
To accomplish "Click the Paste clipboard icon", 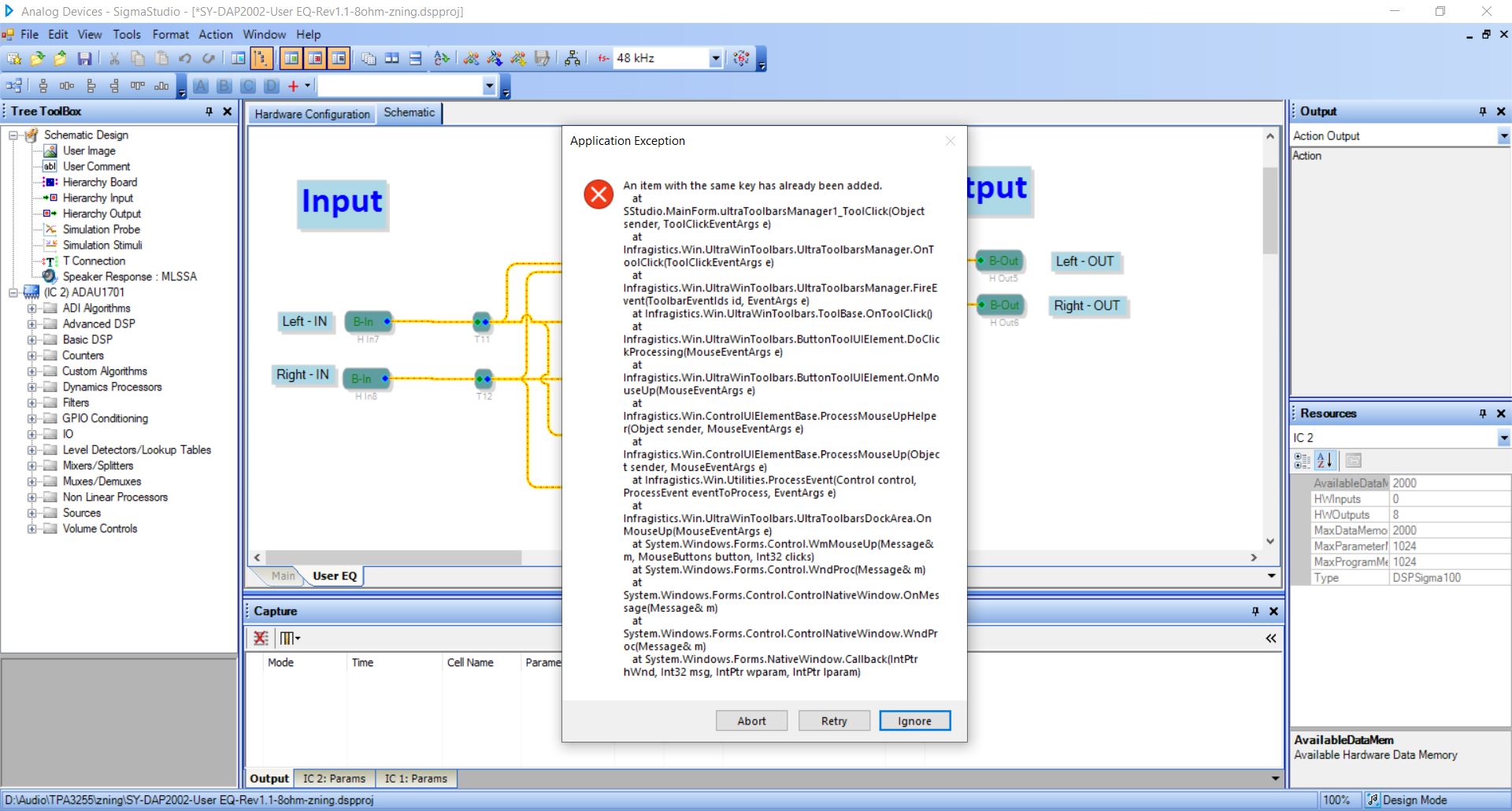I will coord(161,58).
